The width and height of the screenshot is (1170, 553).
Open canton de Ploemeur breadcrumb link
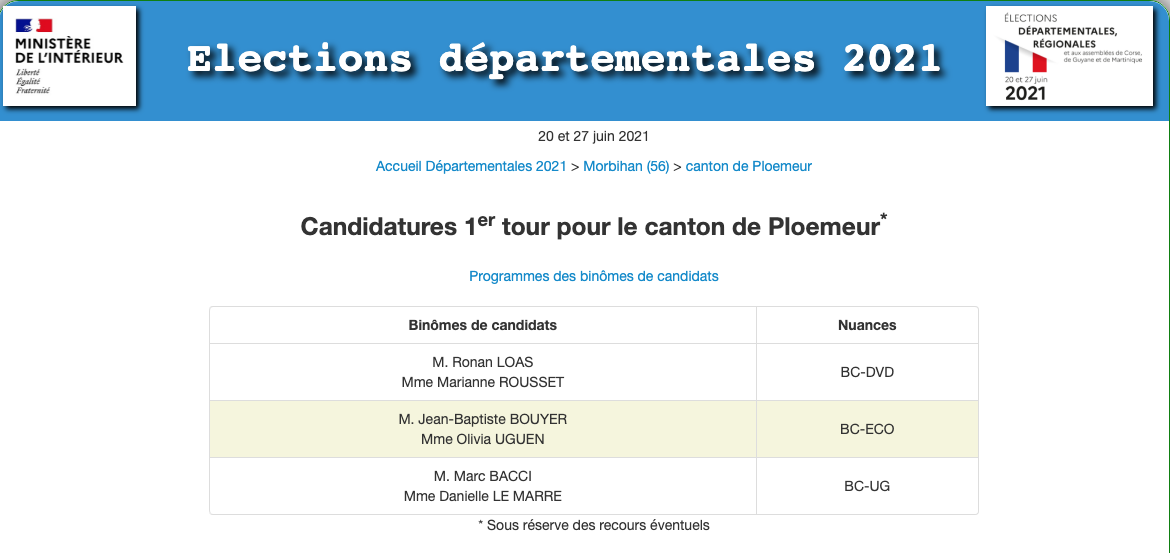click(749, 167)
